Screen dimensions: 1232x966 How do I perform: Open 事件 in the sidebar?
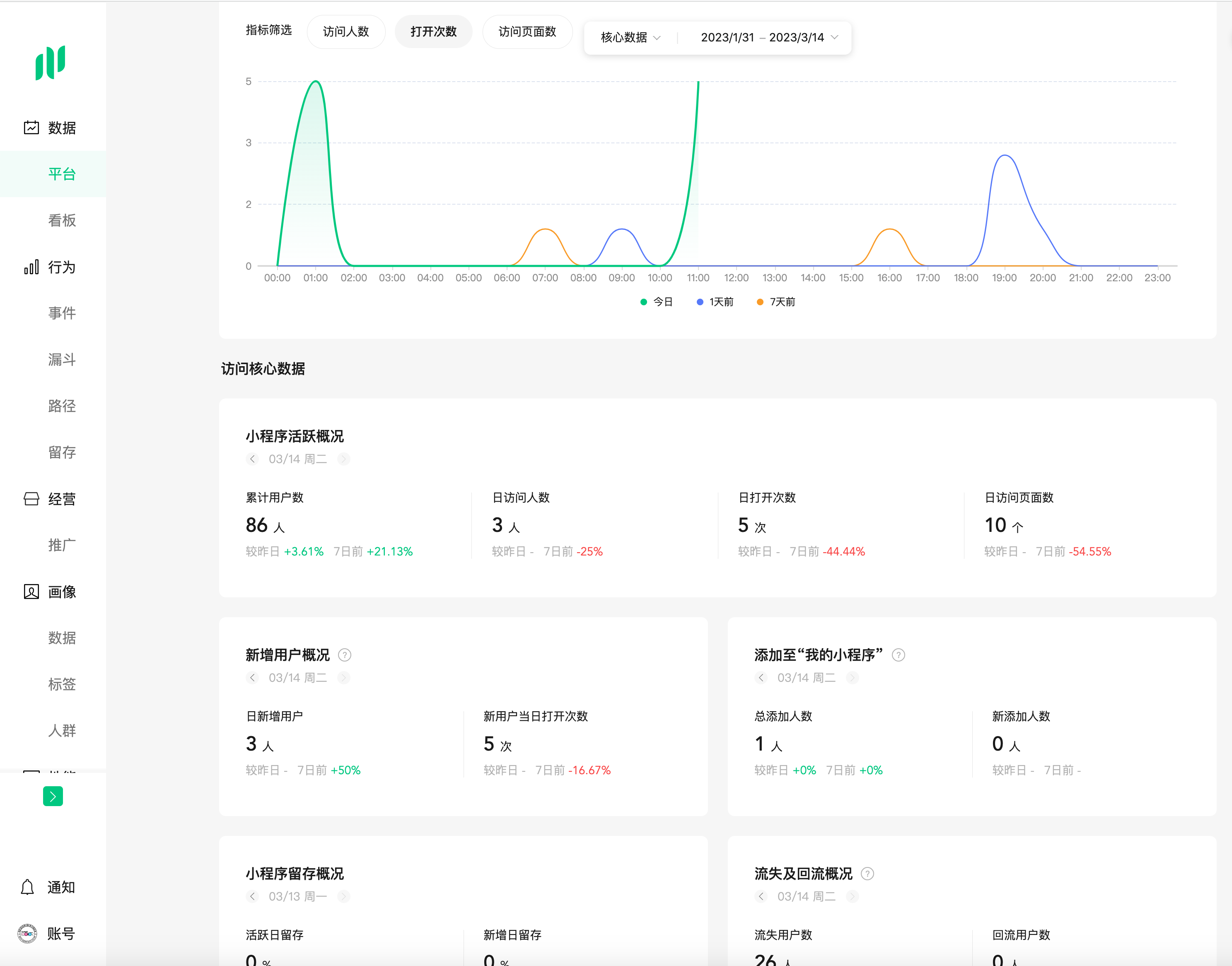(x=62, y=313)
